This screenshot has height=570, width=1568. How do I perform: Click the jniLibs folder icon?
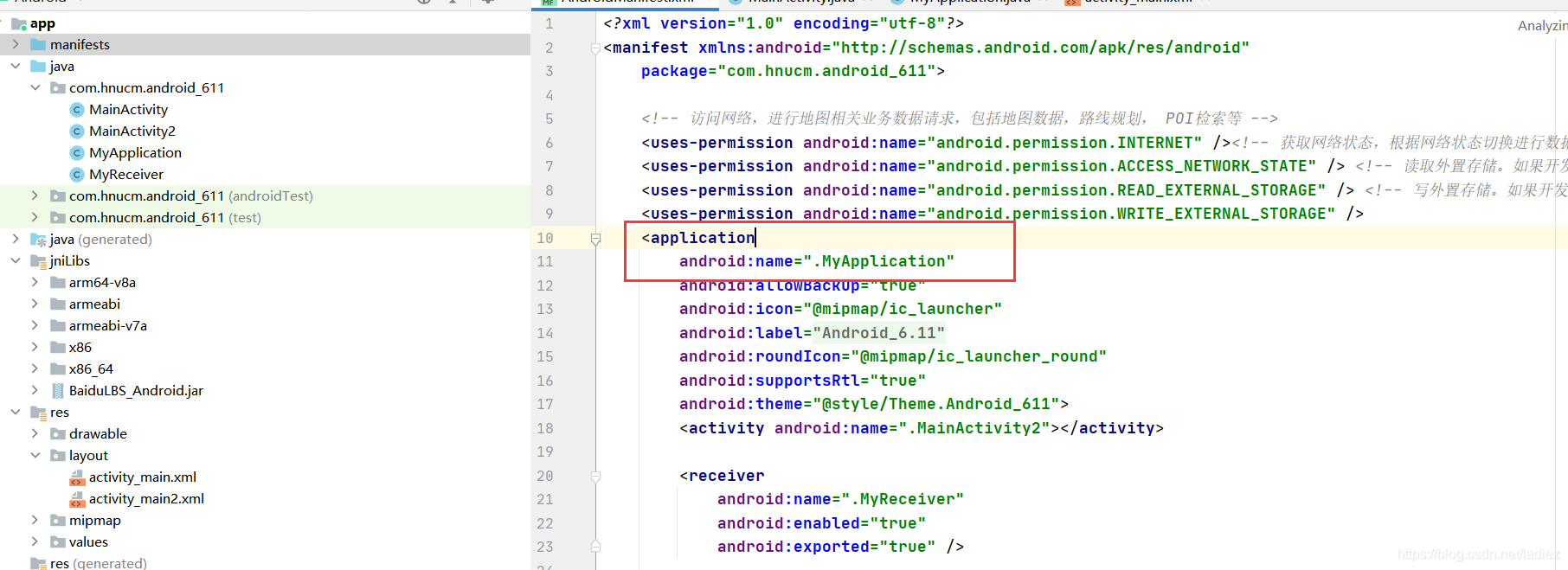click(38, 261)
